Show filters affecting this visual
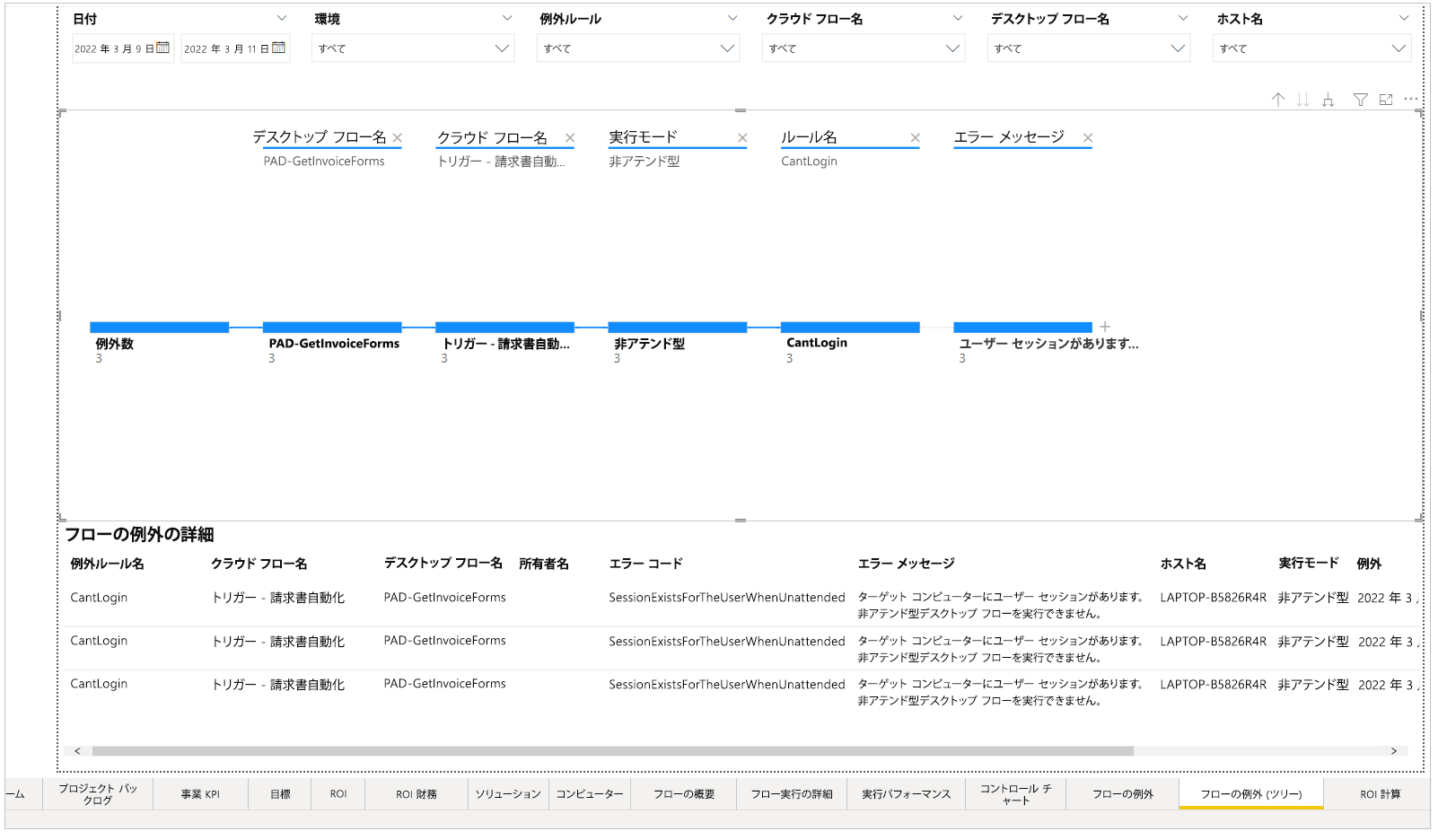 (1361, 100)
